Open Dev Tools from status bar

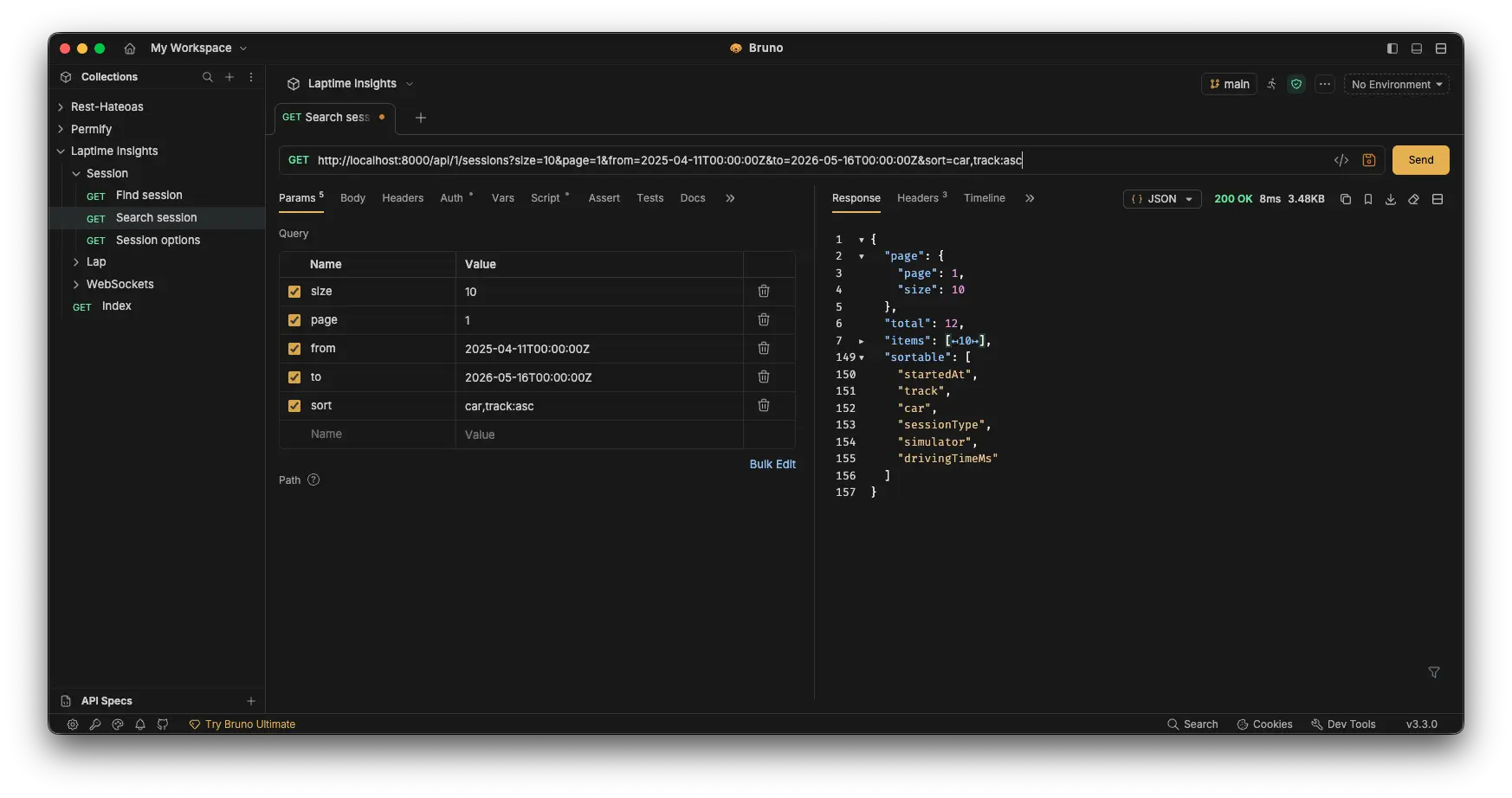coord(1343,724)
